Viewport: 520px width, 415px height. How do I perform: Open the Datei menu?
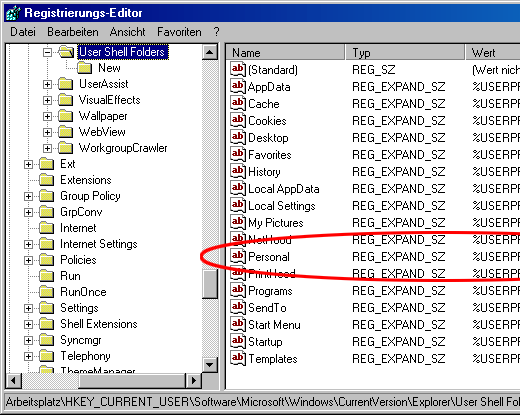(x=23, y=32)
